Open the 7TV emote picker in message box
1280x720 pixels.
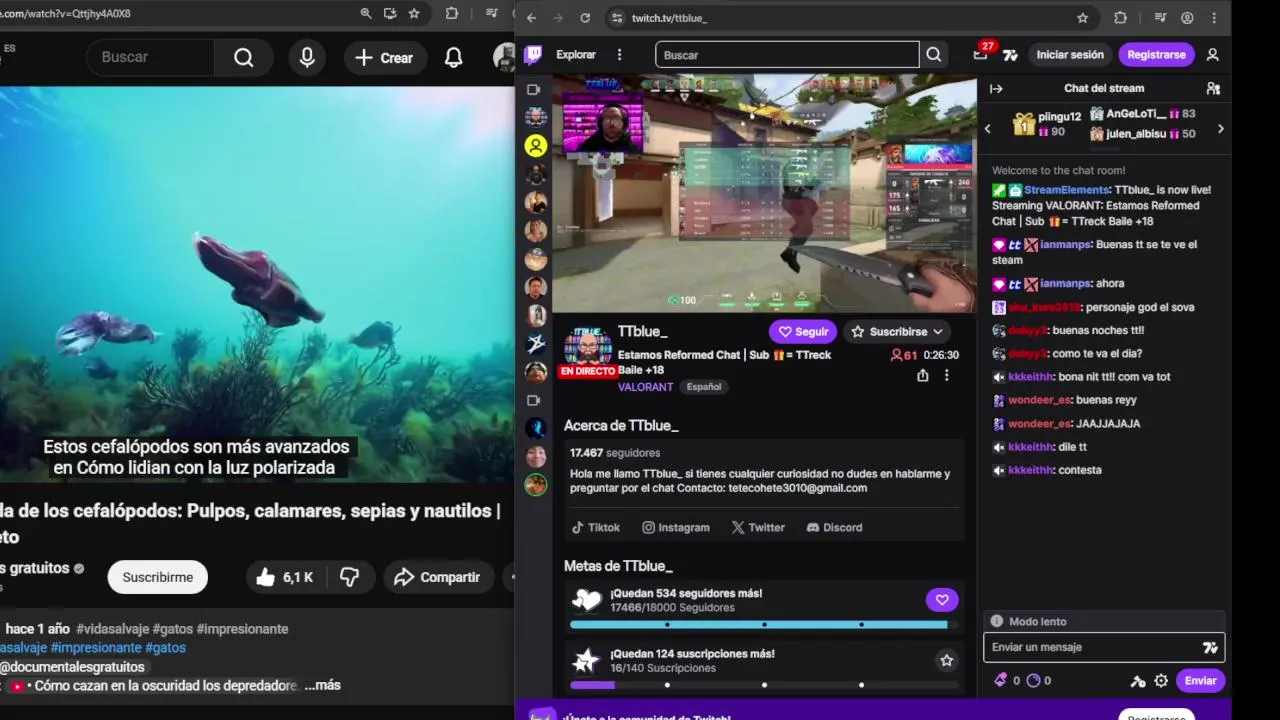tap(1210, 647)
